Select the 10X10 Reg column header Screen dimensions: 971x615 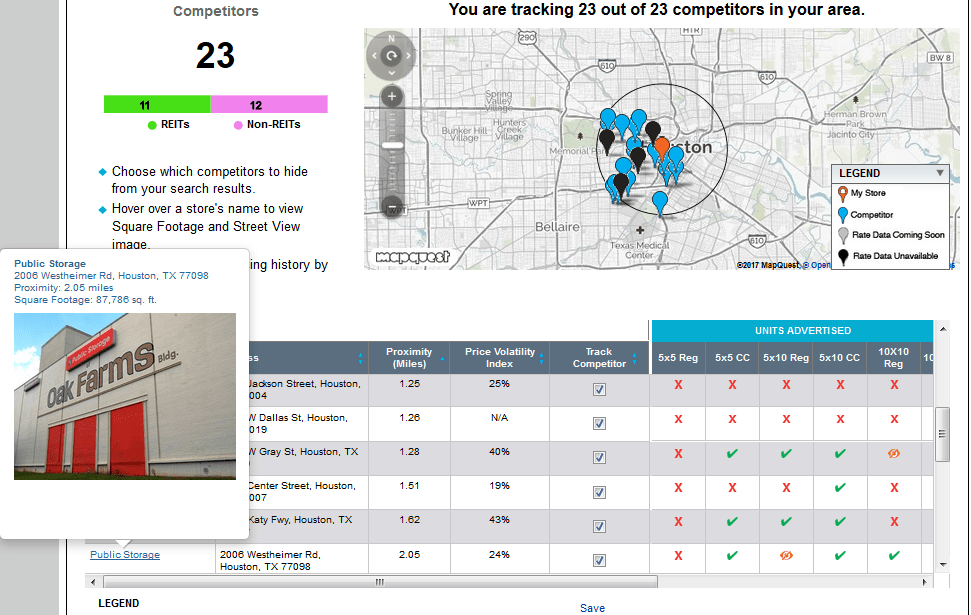click(x=894, y=358)
